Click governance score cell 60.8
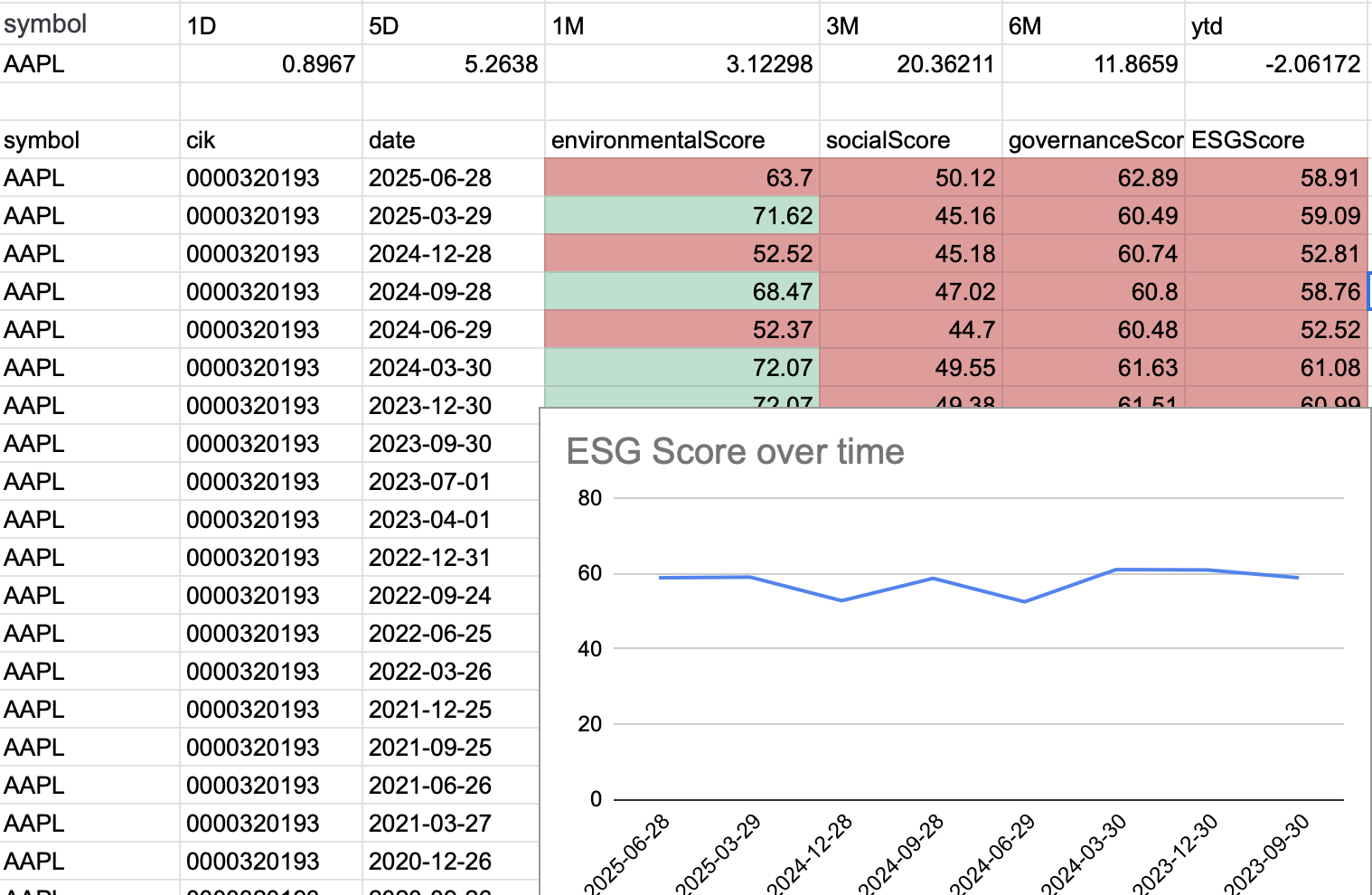The image size is (1372, 895). [1094, 292]
